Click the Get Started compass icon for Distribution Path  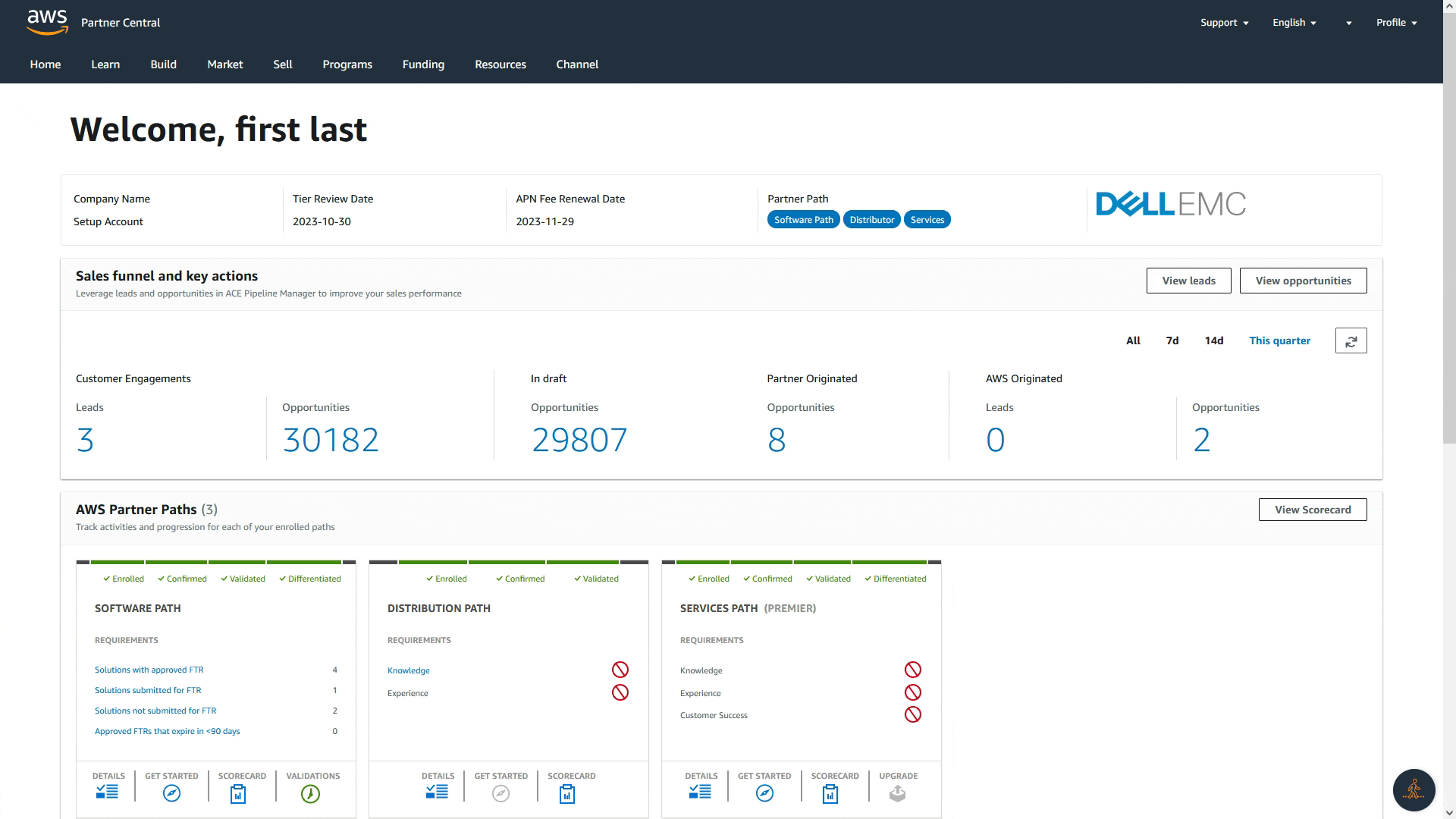(501, 793)
